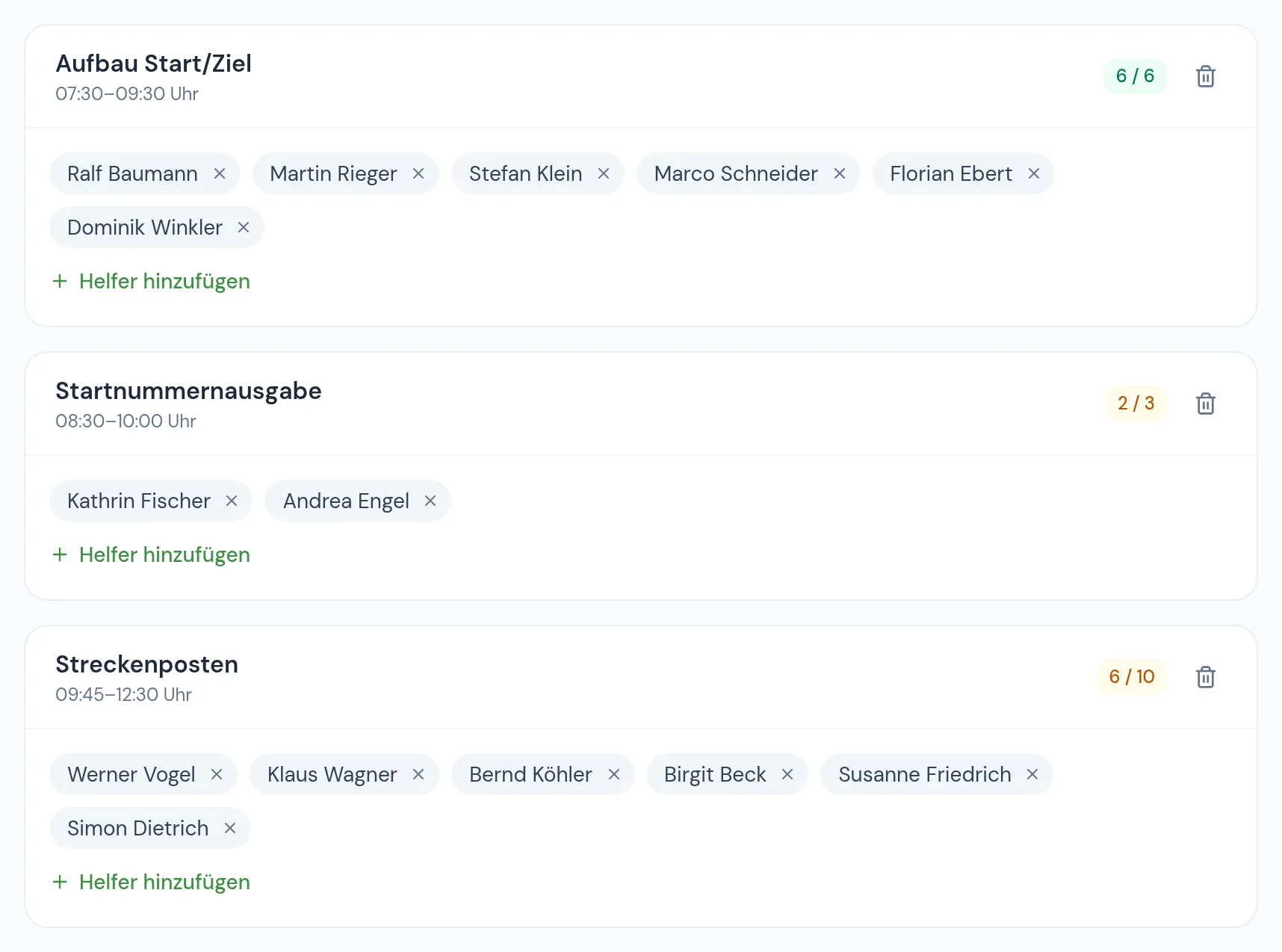Remove Andrea Engel helper chip
This screenshot has width=1282, height=952.
tap(430, 501)
